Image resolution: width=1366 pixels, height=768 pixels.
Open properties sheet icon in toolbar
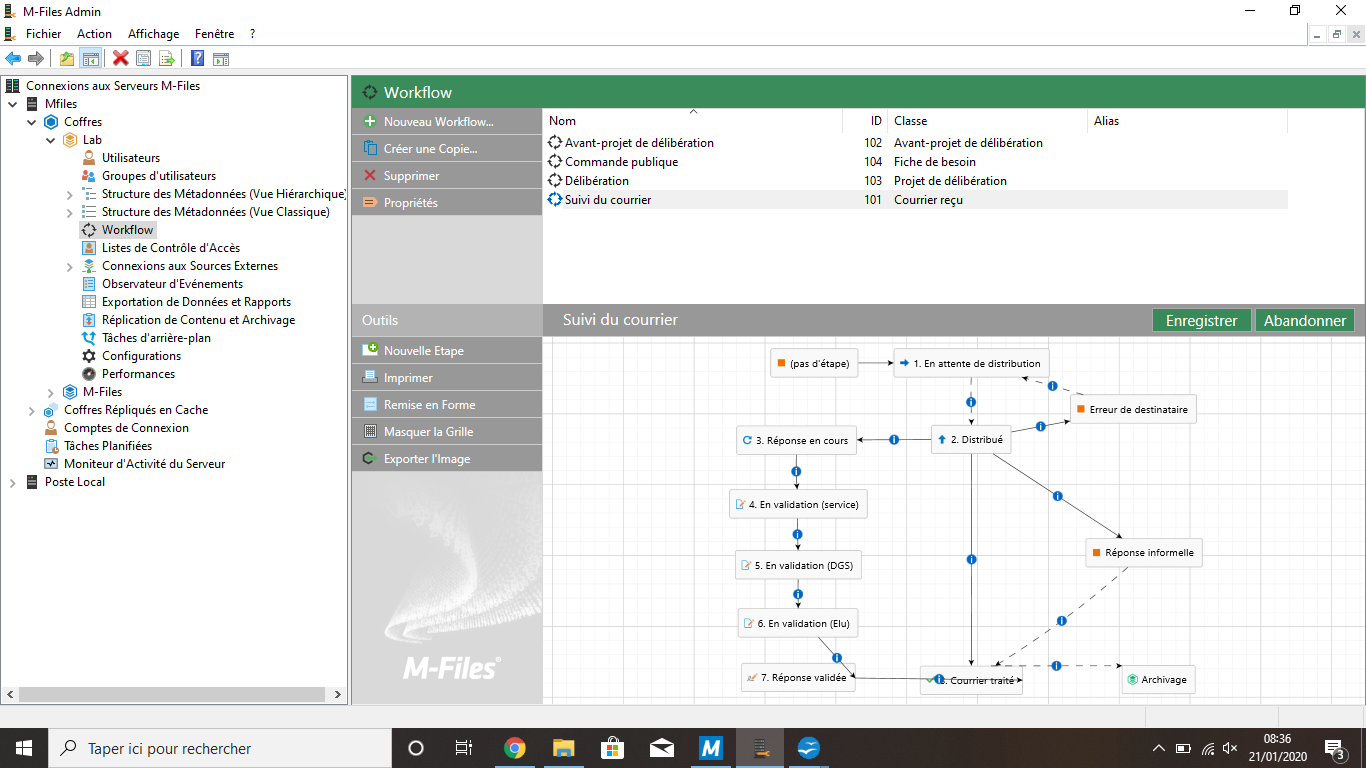144,59
